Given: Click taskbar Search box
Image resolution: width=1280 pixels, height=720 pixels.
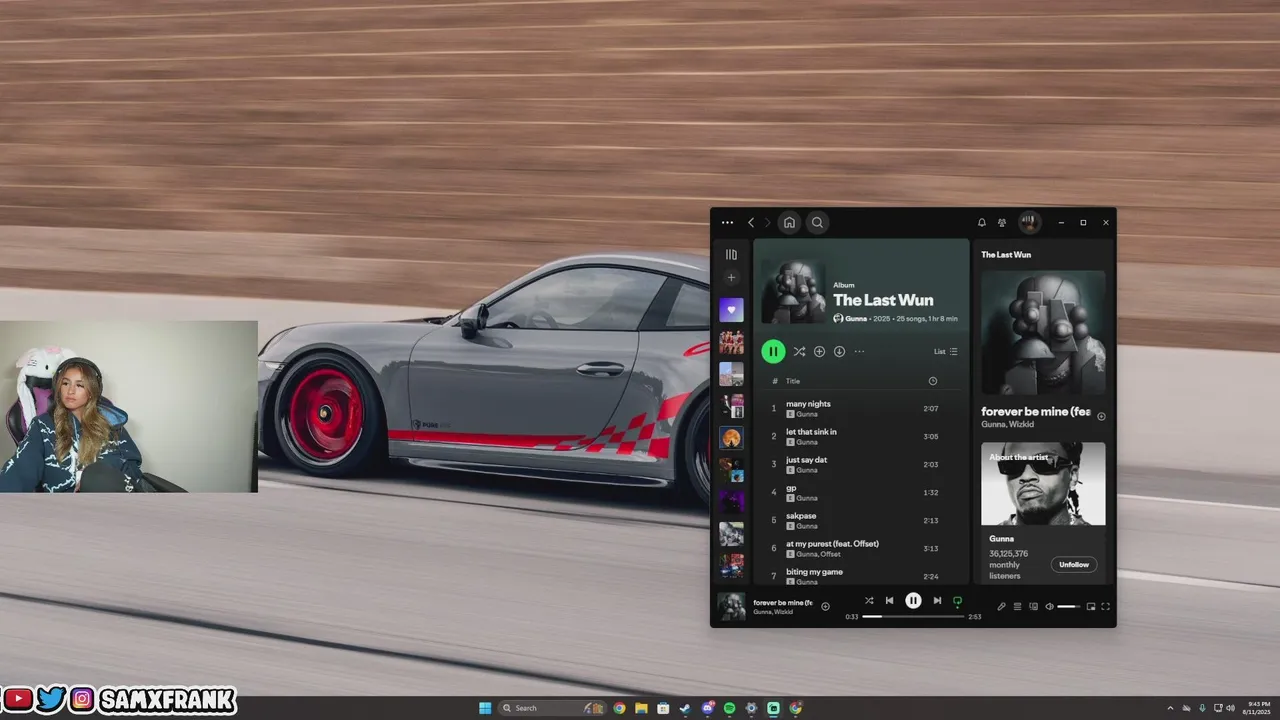Looking at the screenshot, I should click(x=552, y=708).
